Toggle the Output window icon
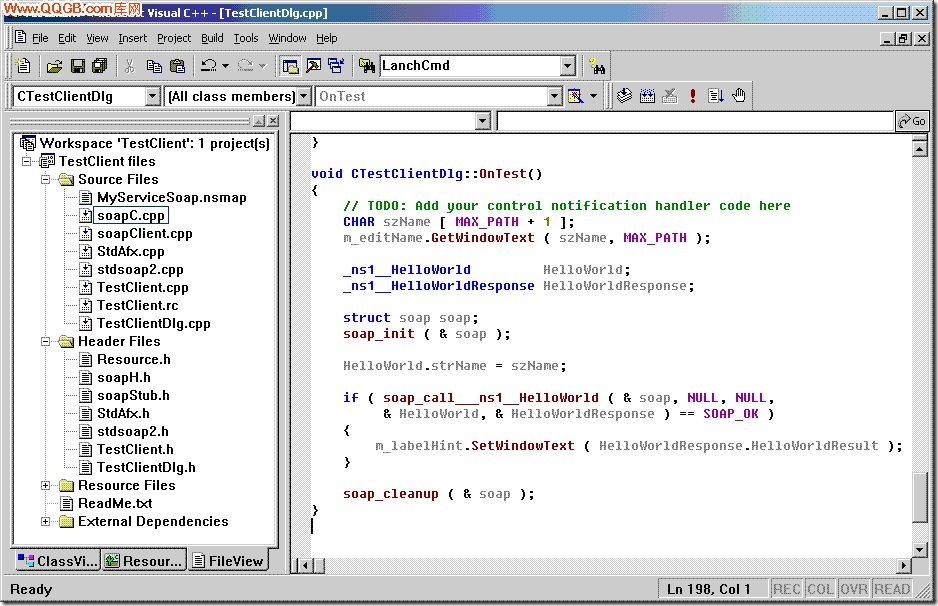Image resolution: width=938 pixels, height=606 pixels. pyautogui.click(x=313, y=66)
